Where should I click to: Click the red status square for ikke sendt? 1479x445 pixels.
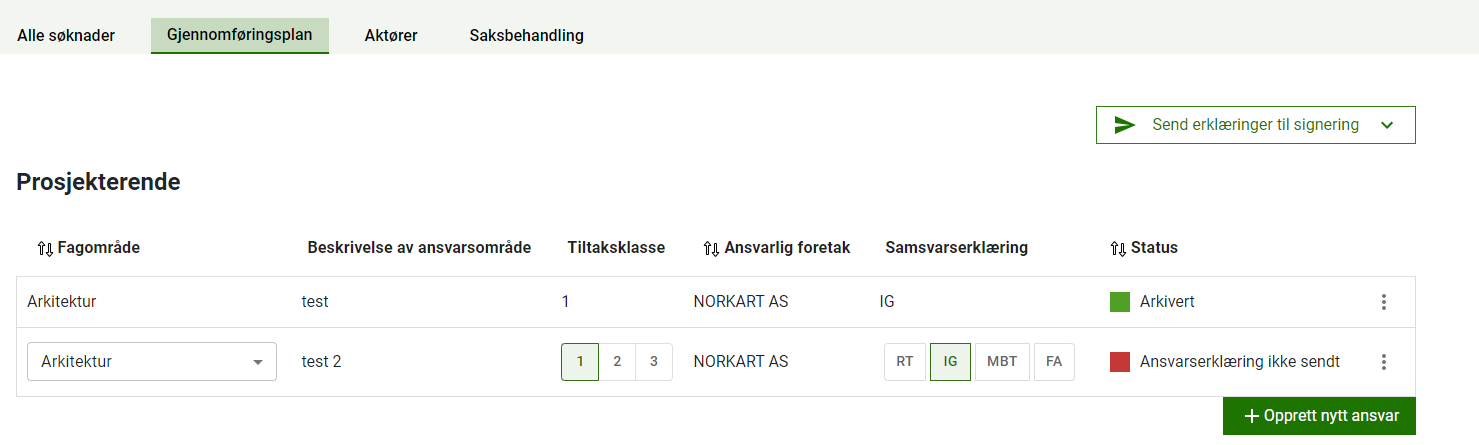click(1120, 362)
